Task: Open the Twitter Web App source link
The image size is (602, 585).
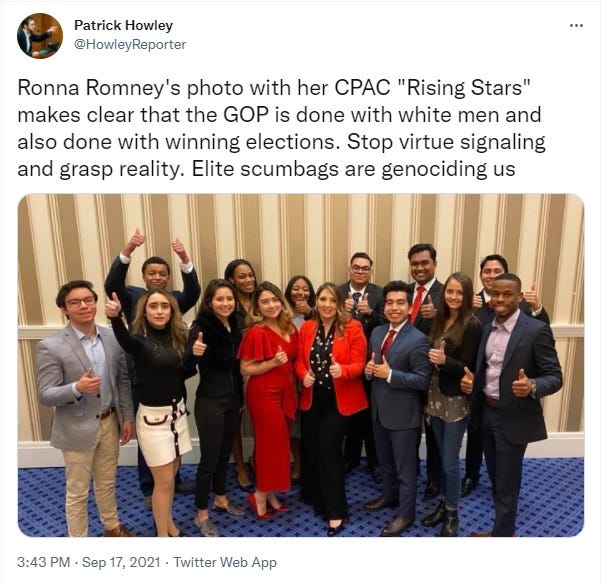Action: (225, 562)
